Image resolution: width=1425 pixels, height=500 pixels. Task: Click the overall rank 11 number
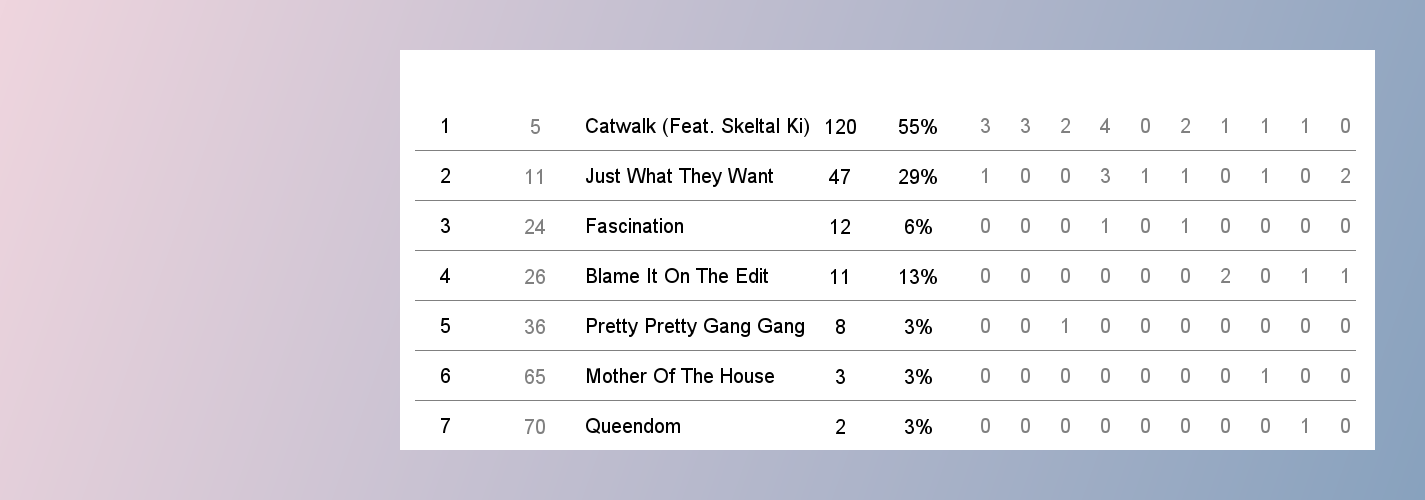tap(535, 177)
